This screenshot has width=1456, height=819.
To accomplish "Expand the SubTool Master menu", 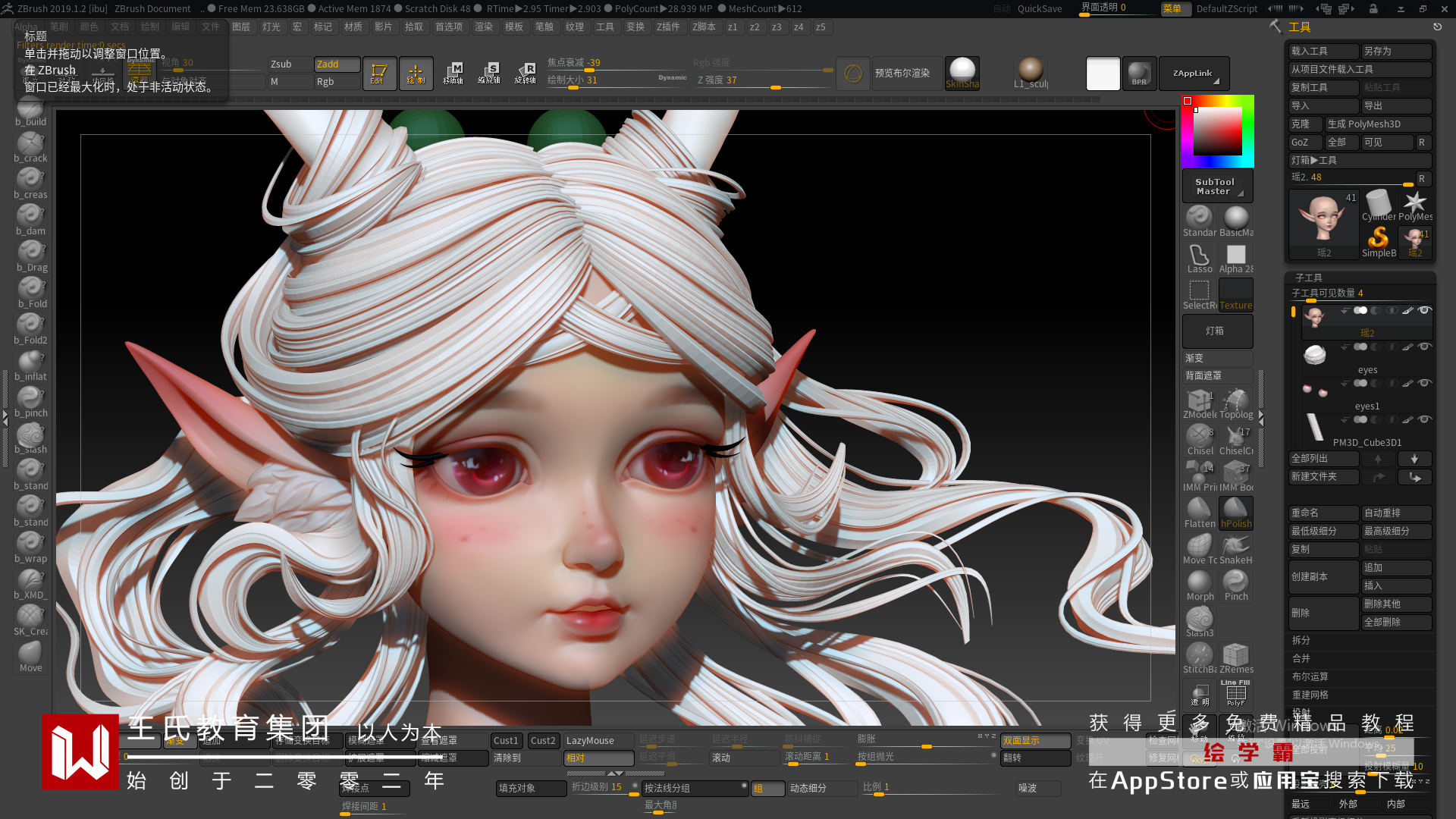I will [1216, 186].
